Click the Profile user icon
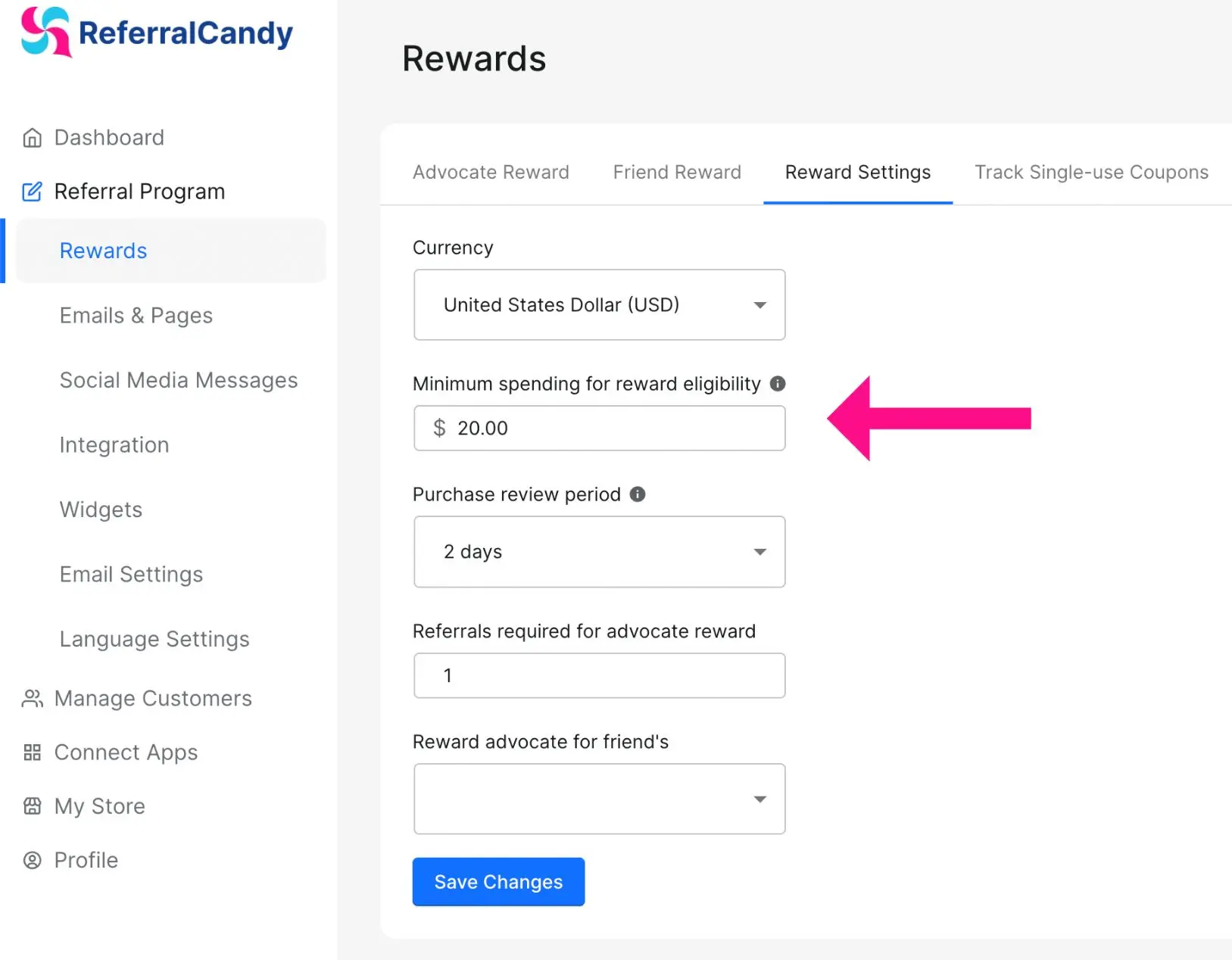This screenshot has width=1232, height=960. pyautogui.click(x=32, y=860)
